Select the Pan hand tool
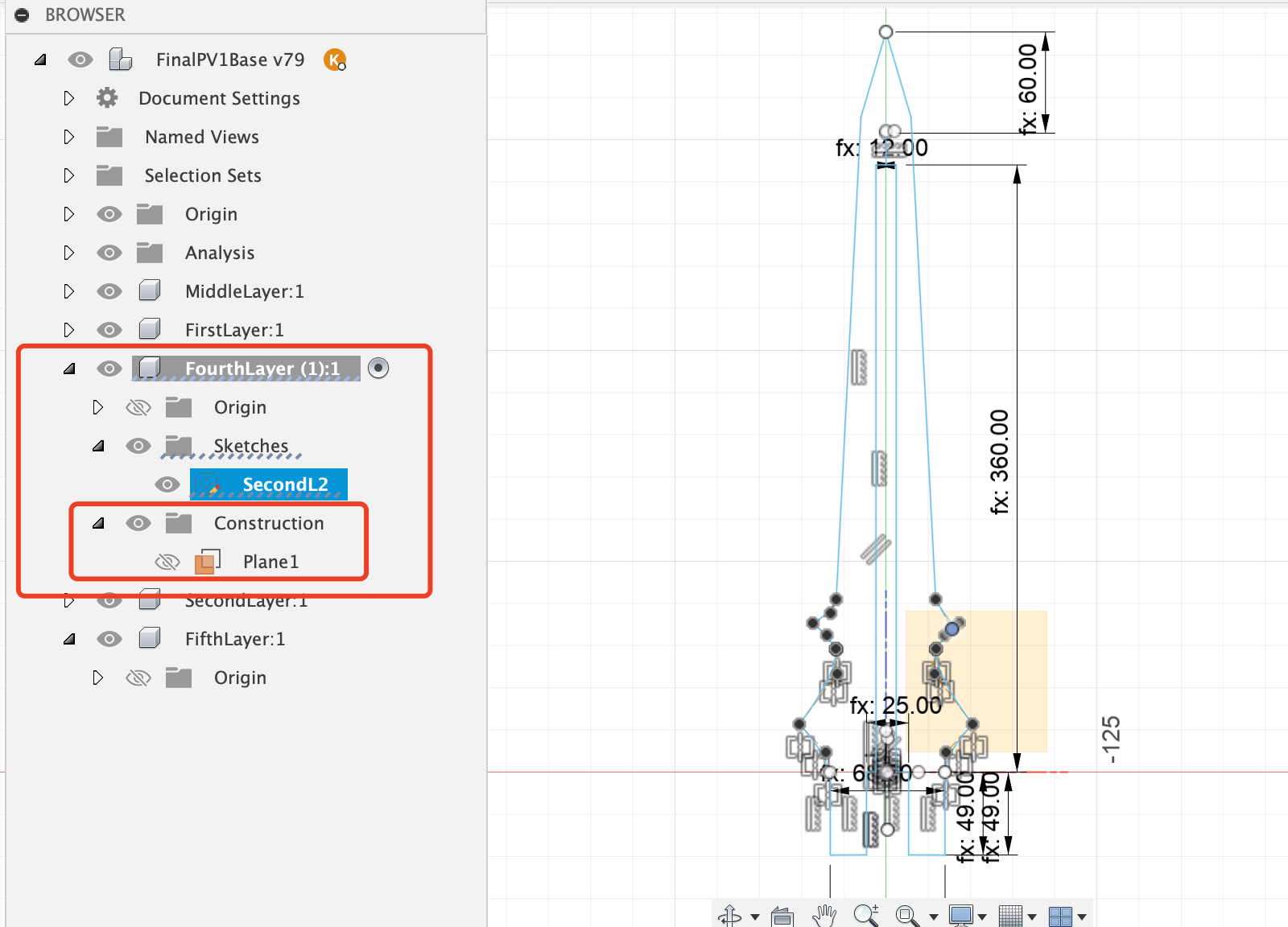Screen dimensions: 1288x927 [x=824, y=916]
